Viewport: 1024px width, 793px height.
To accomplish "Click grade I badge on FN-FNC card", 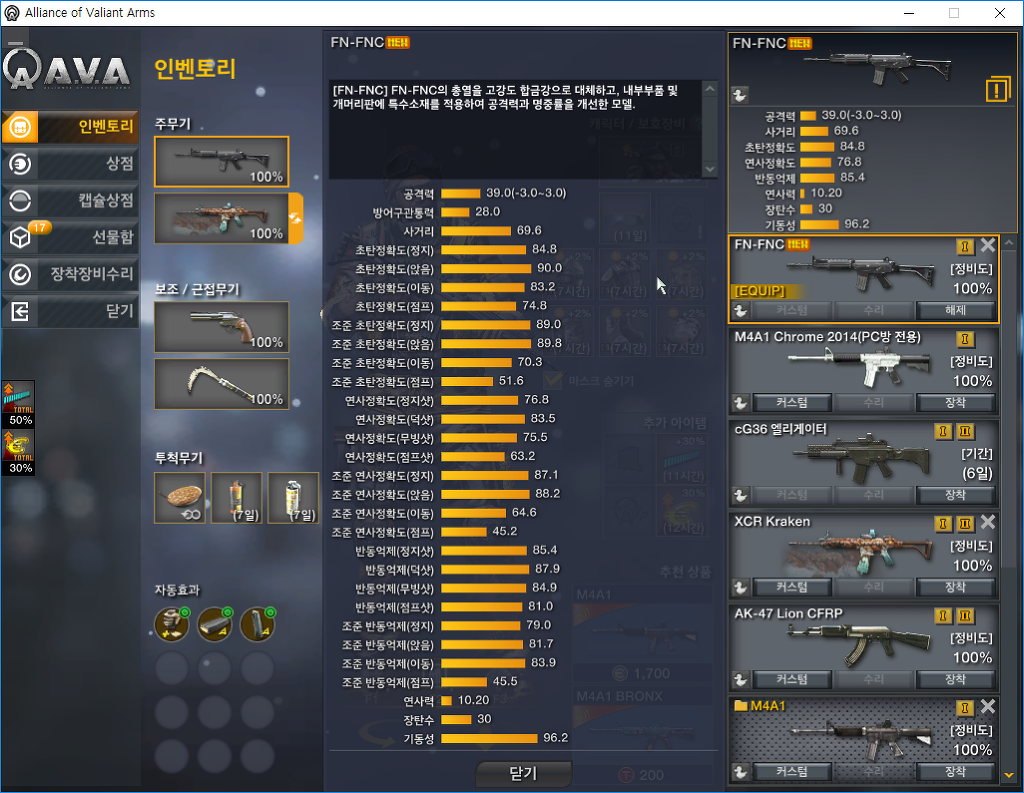I will (x=965, y=246).
